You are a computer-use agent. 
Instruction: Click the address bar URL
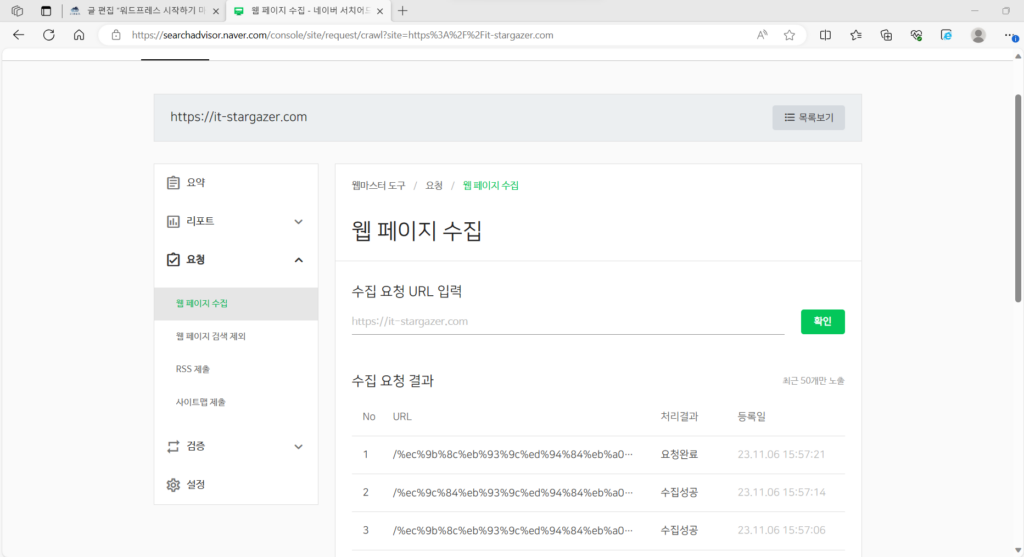(342, 35)
